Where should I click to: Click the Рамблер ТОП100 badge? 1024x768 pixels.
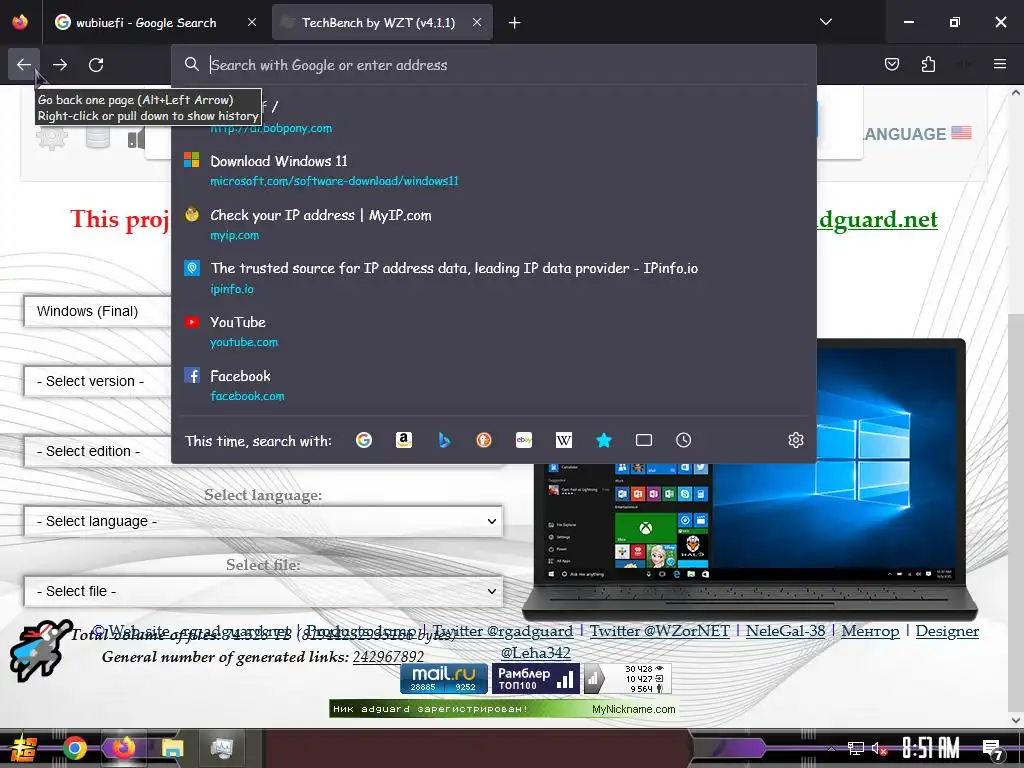point(535,679)
